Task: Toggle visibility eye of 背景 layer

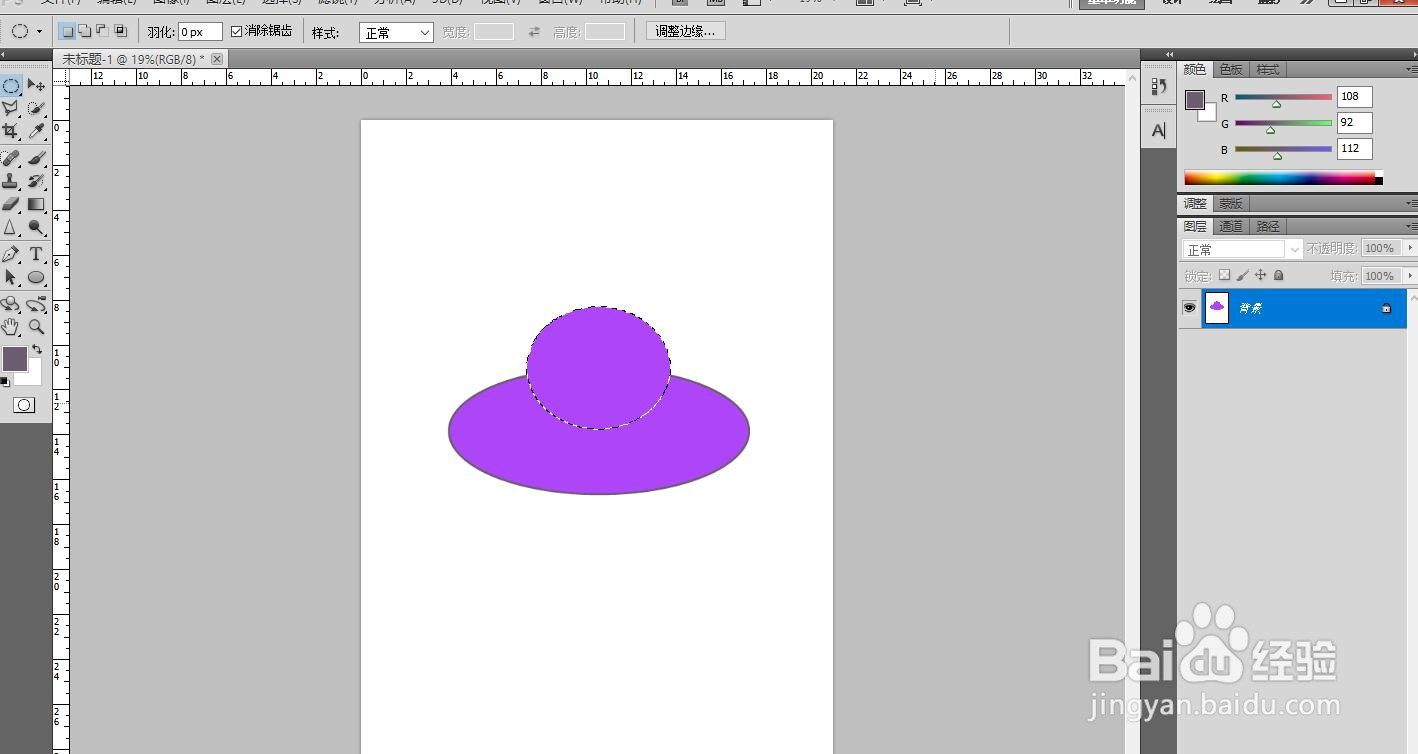Action: 1189,308
